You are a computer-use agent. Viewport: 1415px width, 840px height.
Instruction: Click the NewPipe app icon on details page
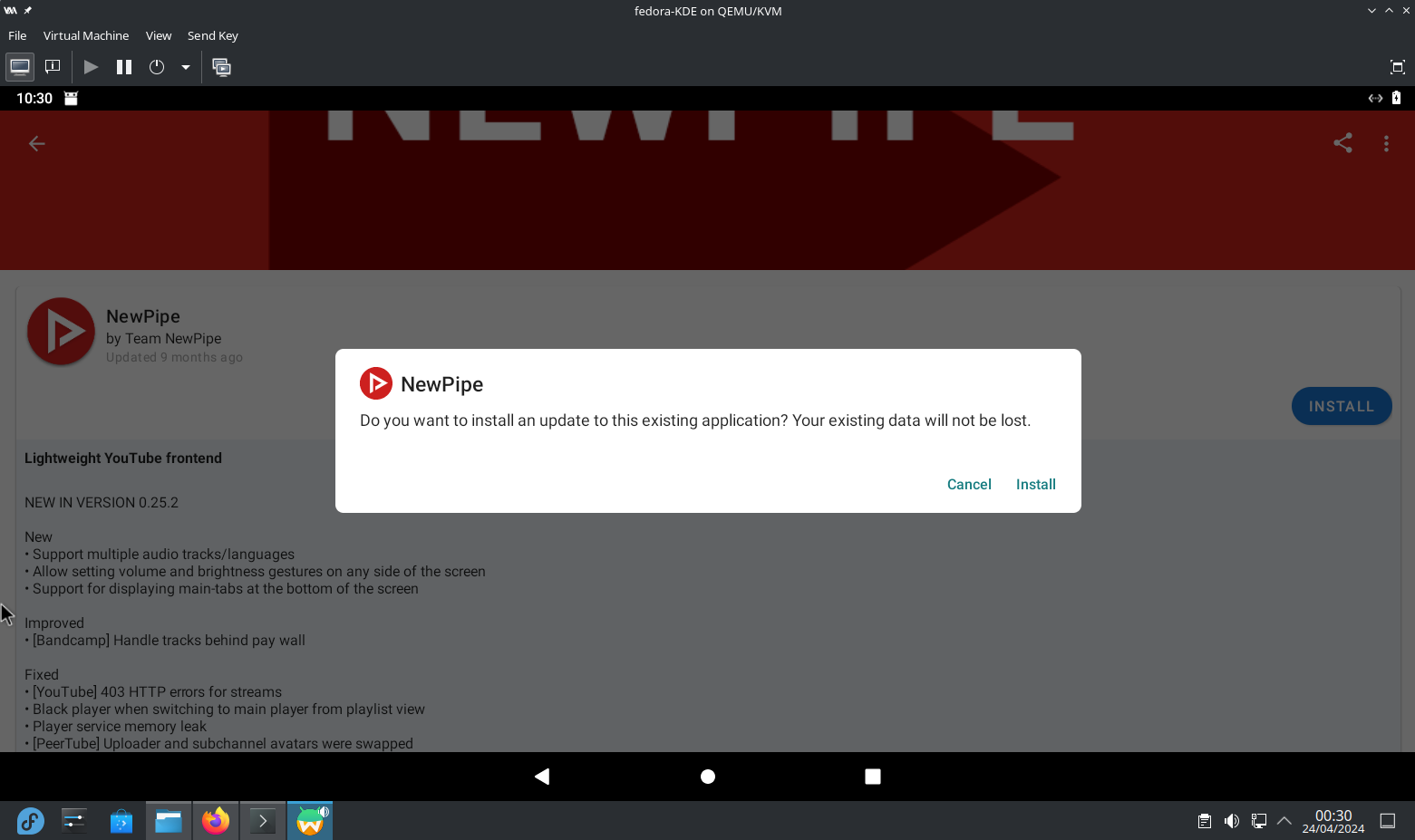coord(61,332)
